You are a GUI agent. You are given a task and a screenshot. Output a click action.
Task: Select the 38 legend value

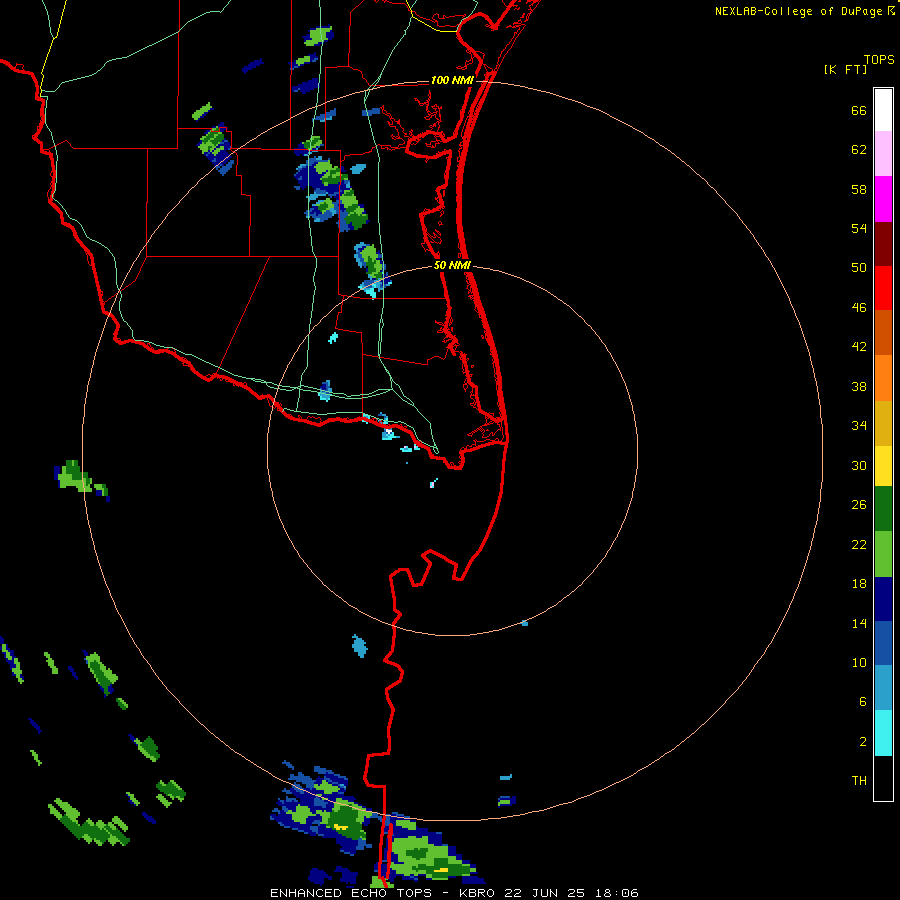(x=859, y=387)
